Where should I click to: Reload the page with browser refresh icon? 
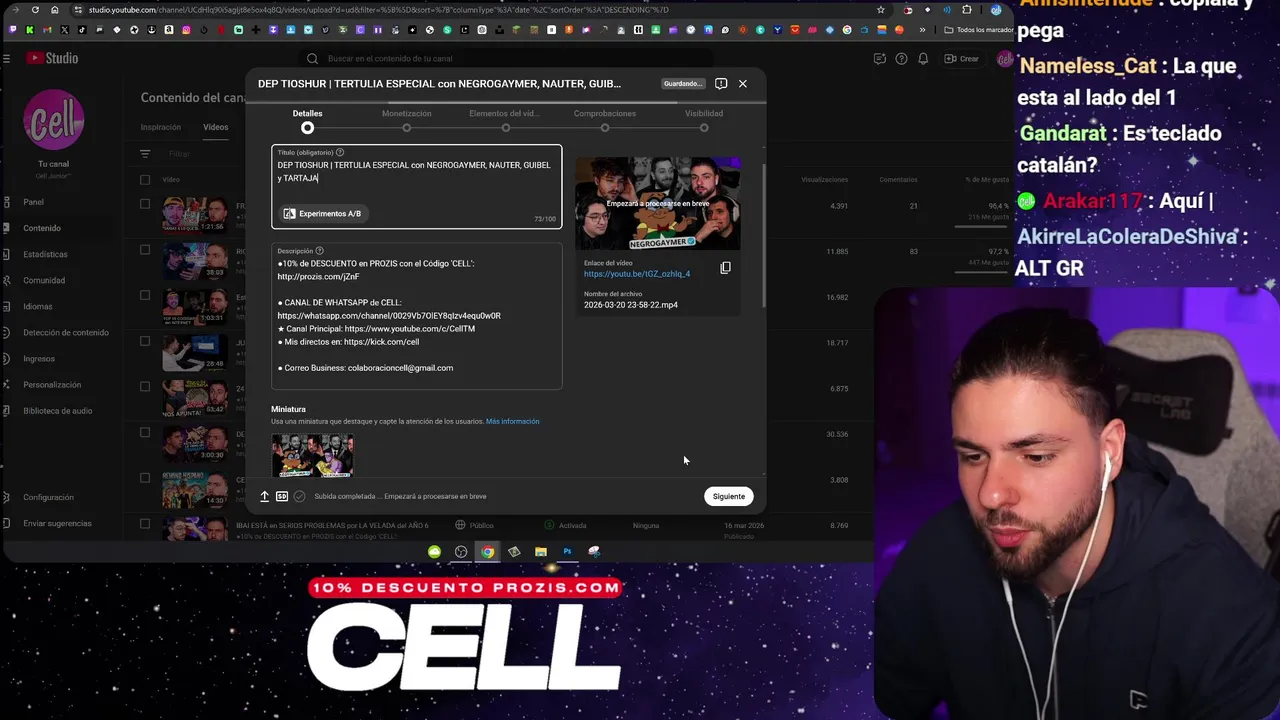[x=36, y=10]
